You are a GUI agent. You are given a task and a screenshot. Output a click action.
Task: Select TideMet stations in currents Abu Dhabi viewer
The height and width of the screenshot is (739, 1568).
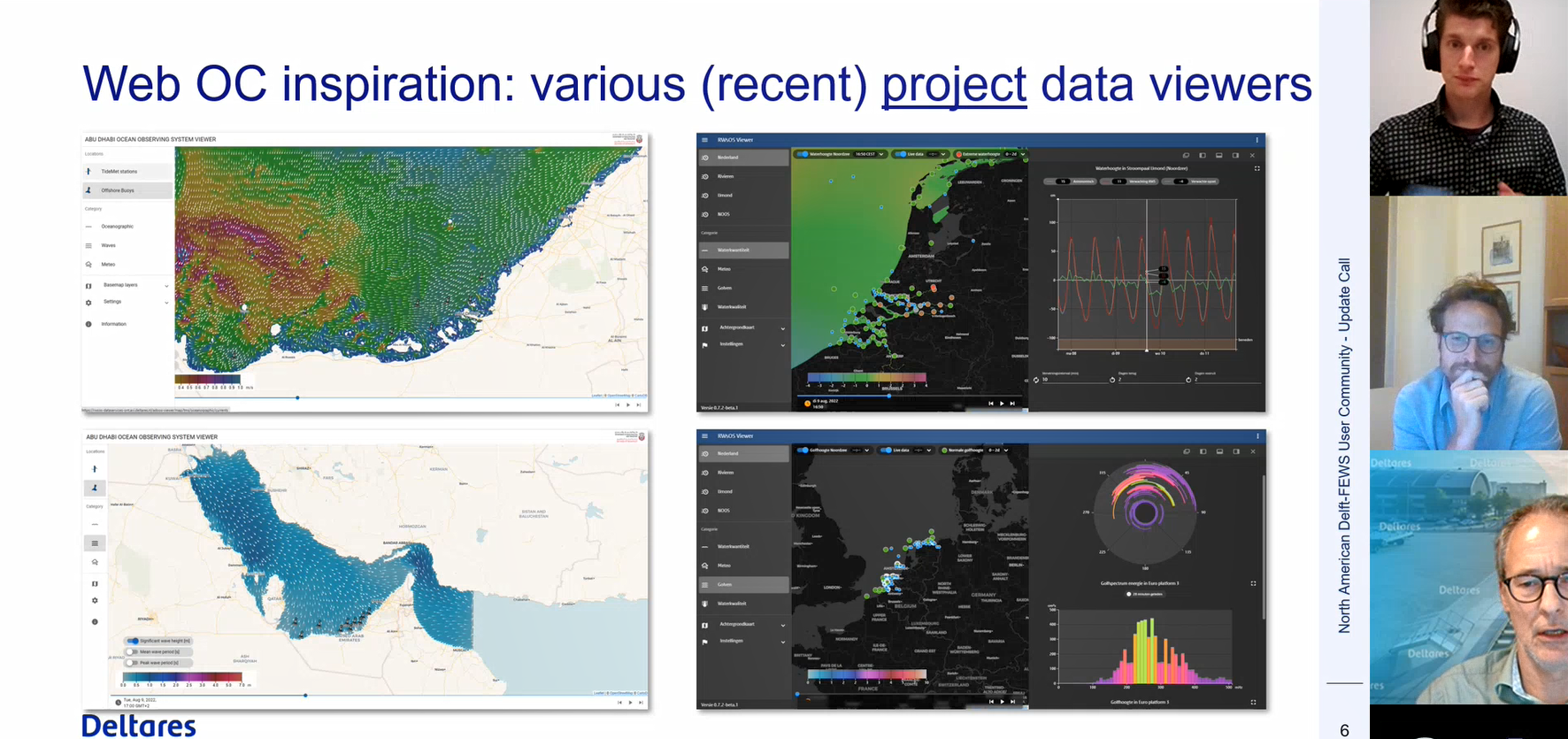127,172
